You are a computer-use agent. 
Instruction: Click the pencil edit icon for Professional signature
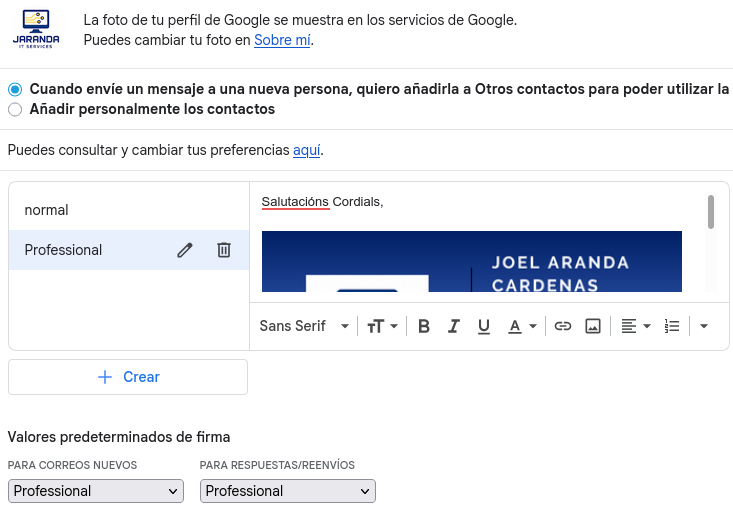coord(184,250)
